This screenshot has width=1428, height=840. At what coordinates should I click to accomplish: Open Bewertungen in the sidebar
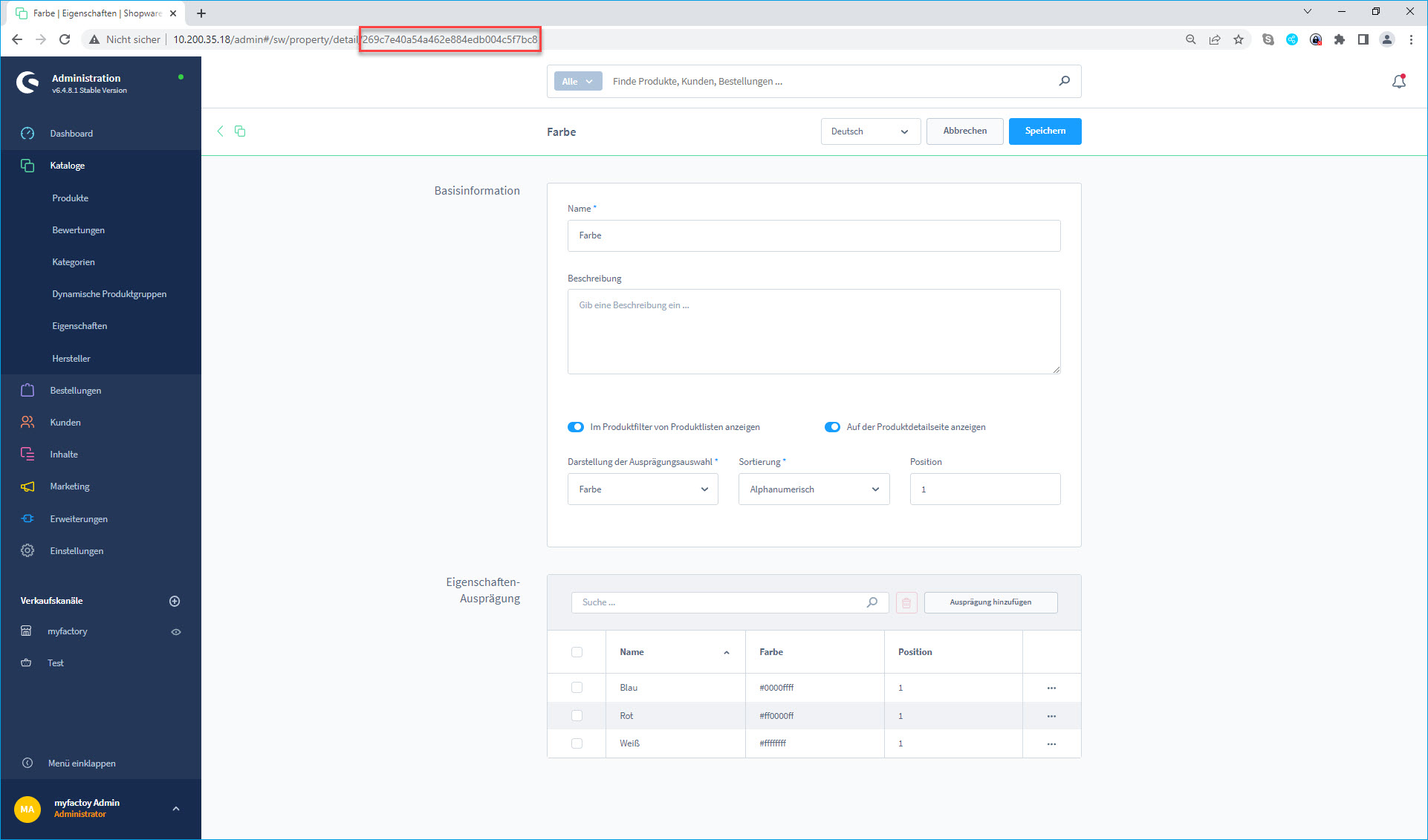[79, 230]
